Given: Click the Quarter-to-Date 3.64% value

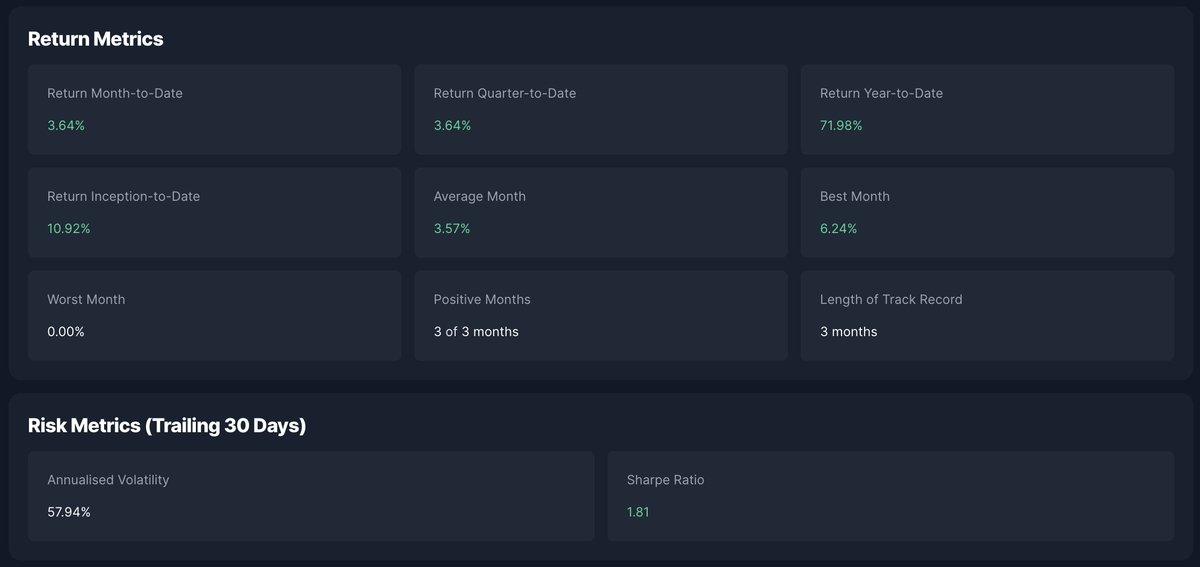Looking at the screenshot, I should click(x=452, y=125).
